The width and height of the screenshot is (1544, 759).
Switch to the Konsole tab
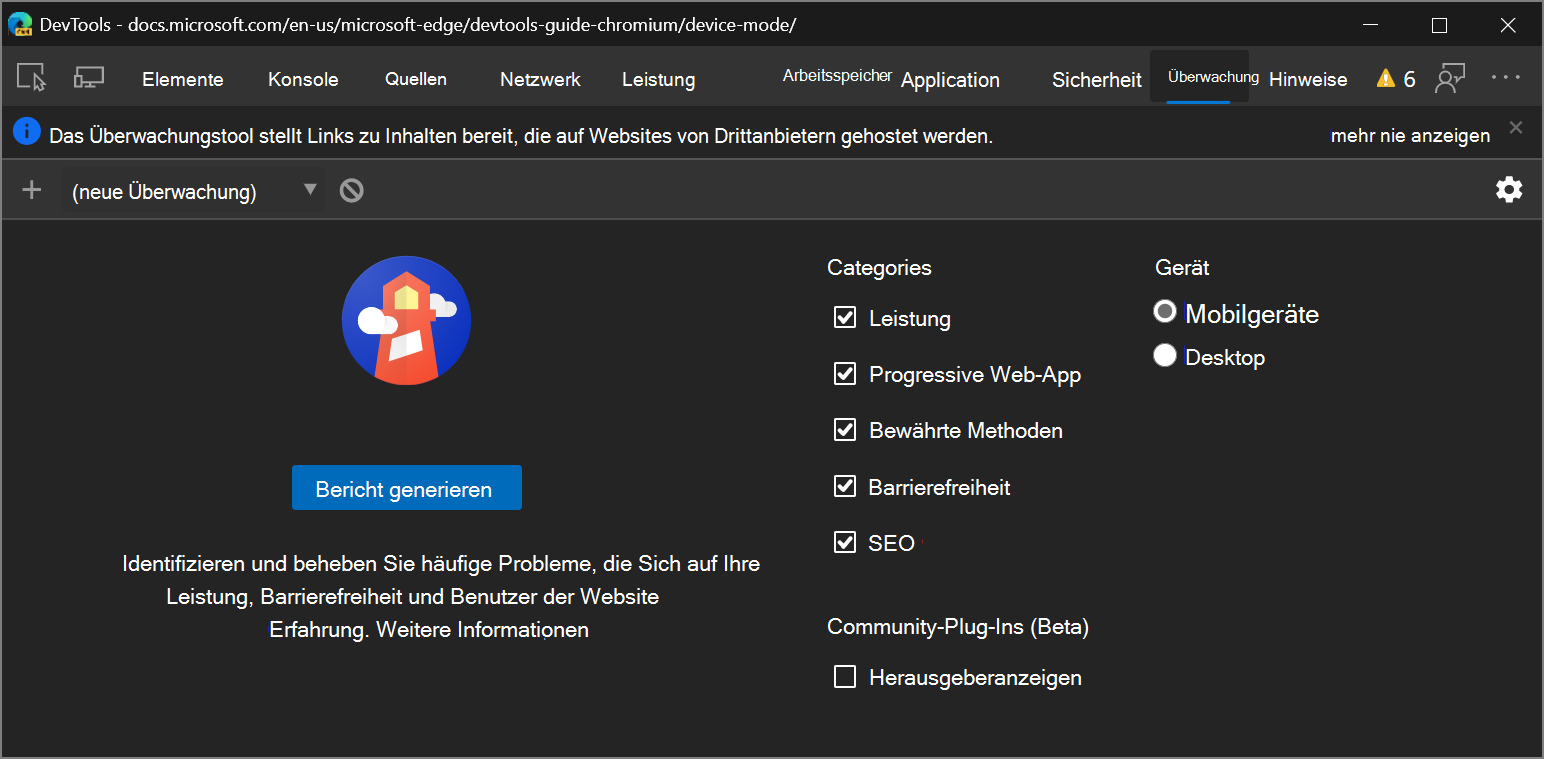[x=303, y=79]
